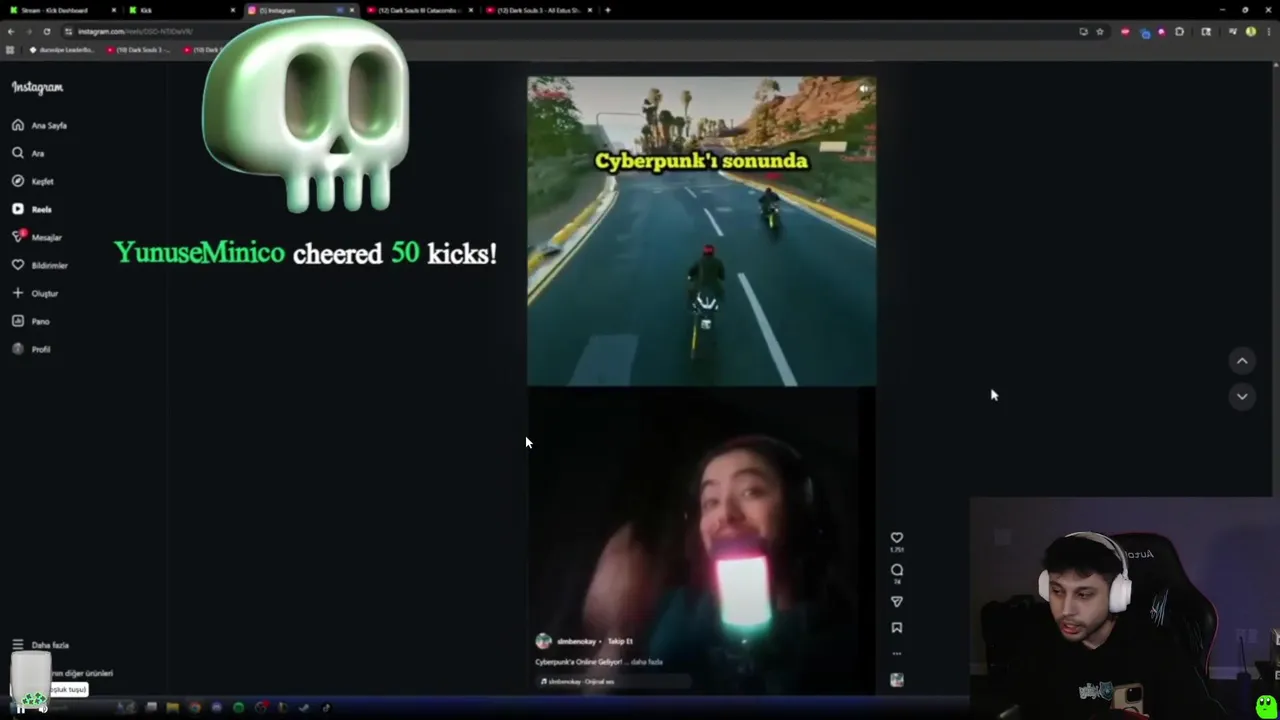The height and width of the screenshot is (720, 1280).
Task: Follow the creator via Takip Et
Action: (620, 641)
